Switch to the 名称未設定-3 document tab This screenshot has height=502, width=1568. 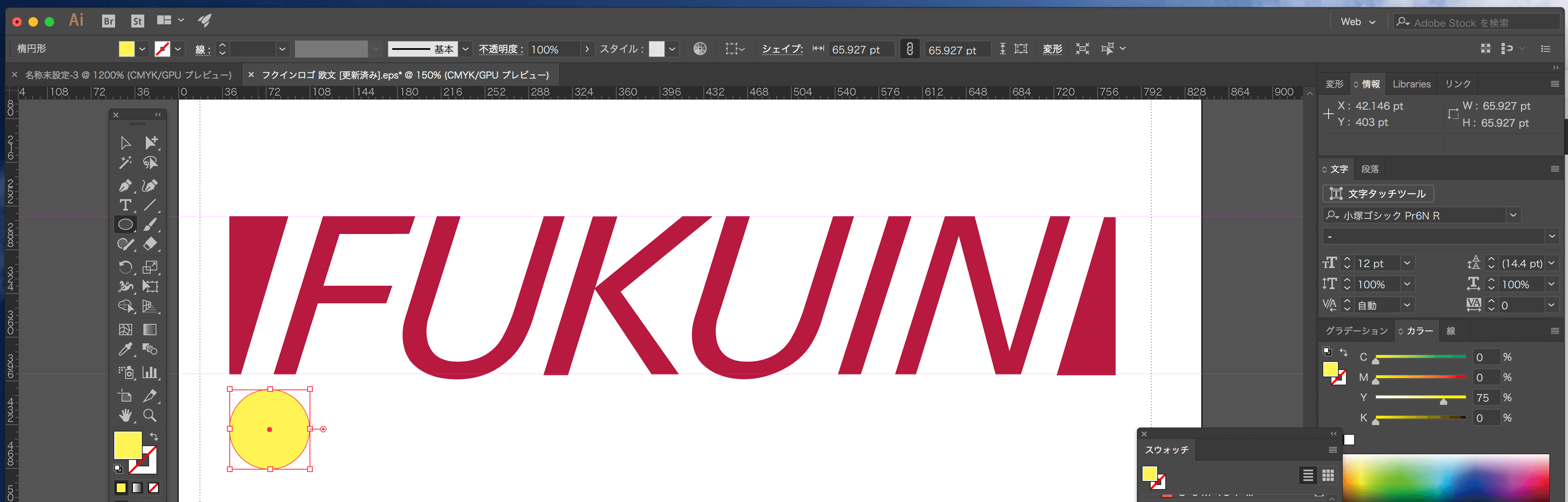(x=128, y=75)
